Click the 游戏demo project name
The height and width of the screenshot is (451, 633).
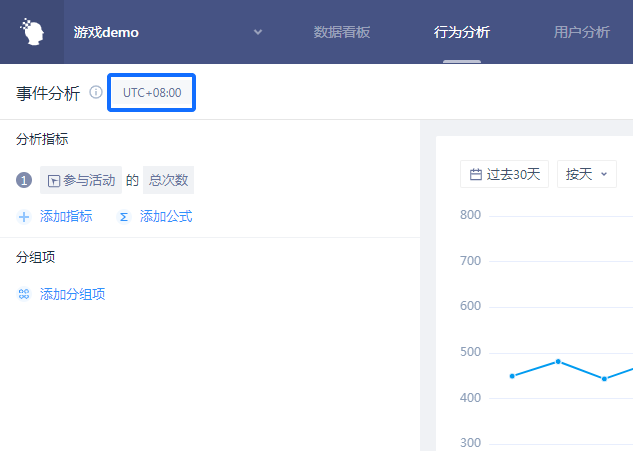[x=106, y=32]
